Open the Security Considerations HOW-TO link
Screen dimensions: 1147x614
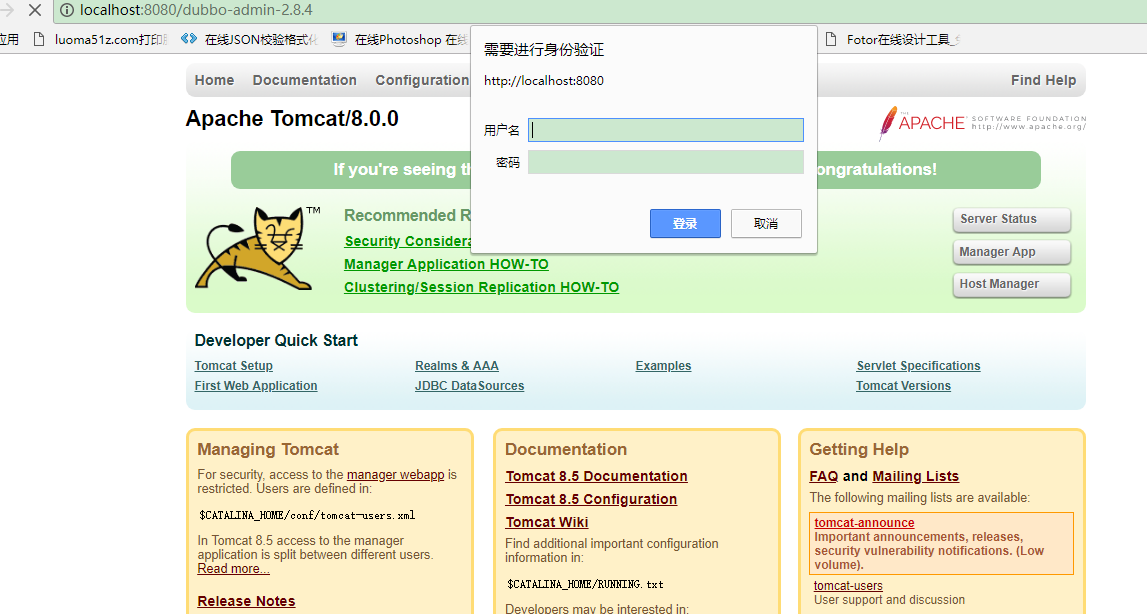point(407,242)
